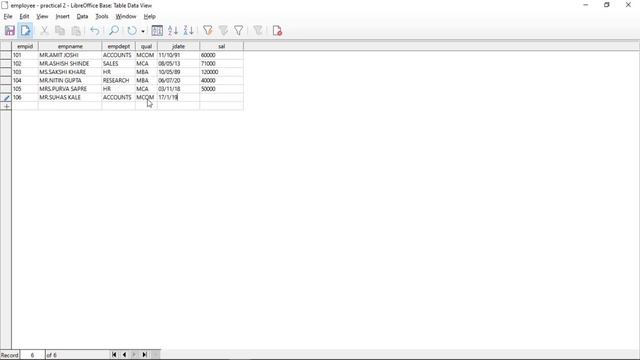Click cell MS.SAKSHI KHARE
Image resolution: width=640 pixels, height=360 pixels.
(70, 72)
